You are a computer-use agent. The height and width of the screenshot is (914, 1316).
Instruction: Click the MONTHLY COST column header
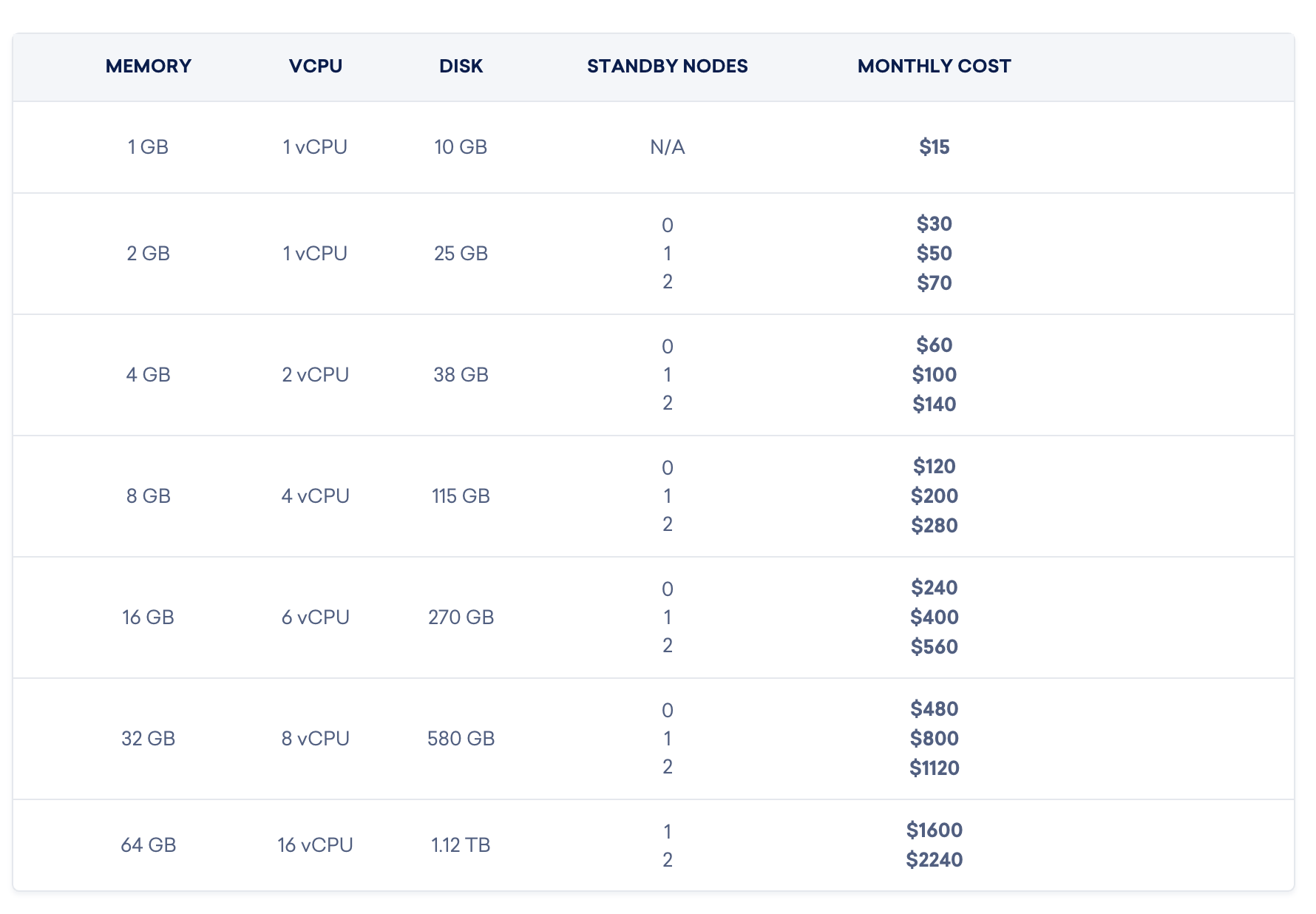pyautogui.click(x=934, y=66)
